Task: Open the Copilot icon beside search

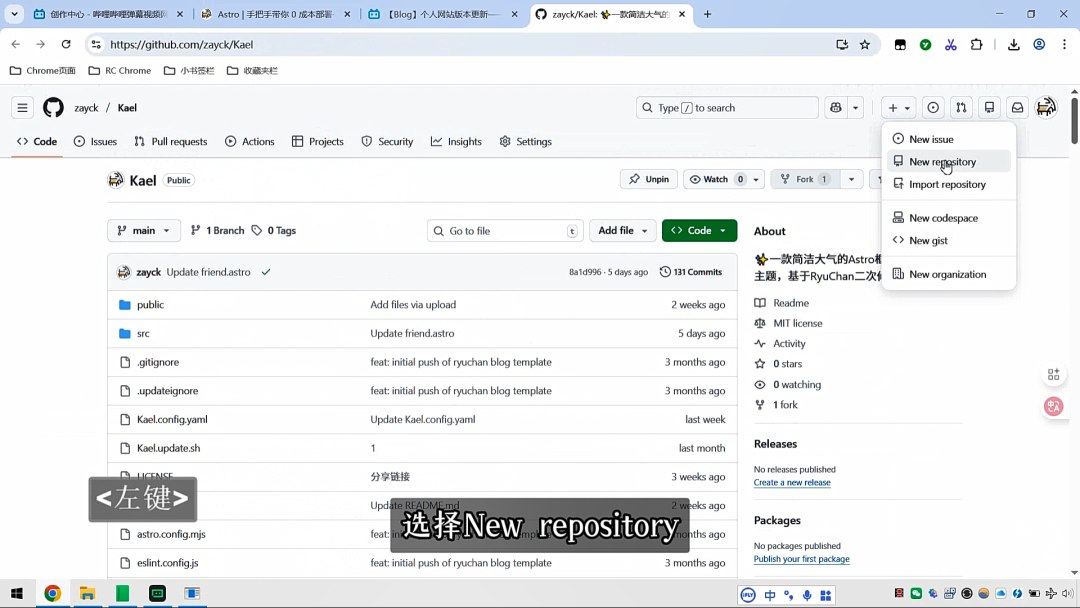Action: pyautogui.click(x=836, y=108)
